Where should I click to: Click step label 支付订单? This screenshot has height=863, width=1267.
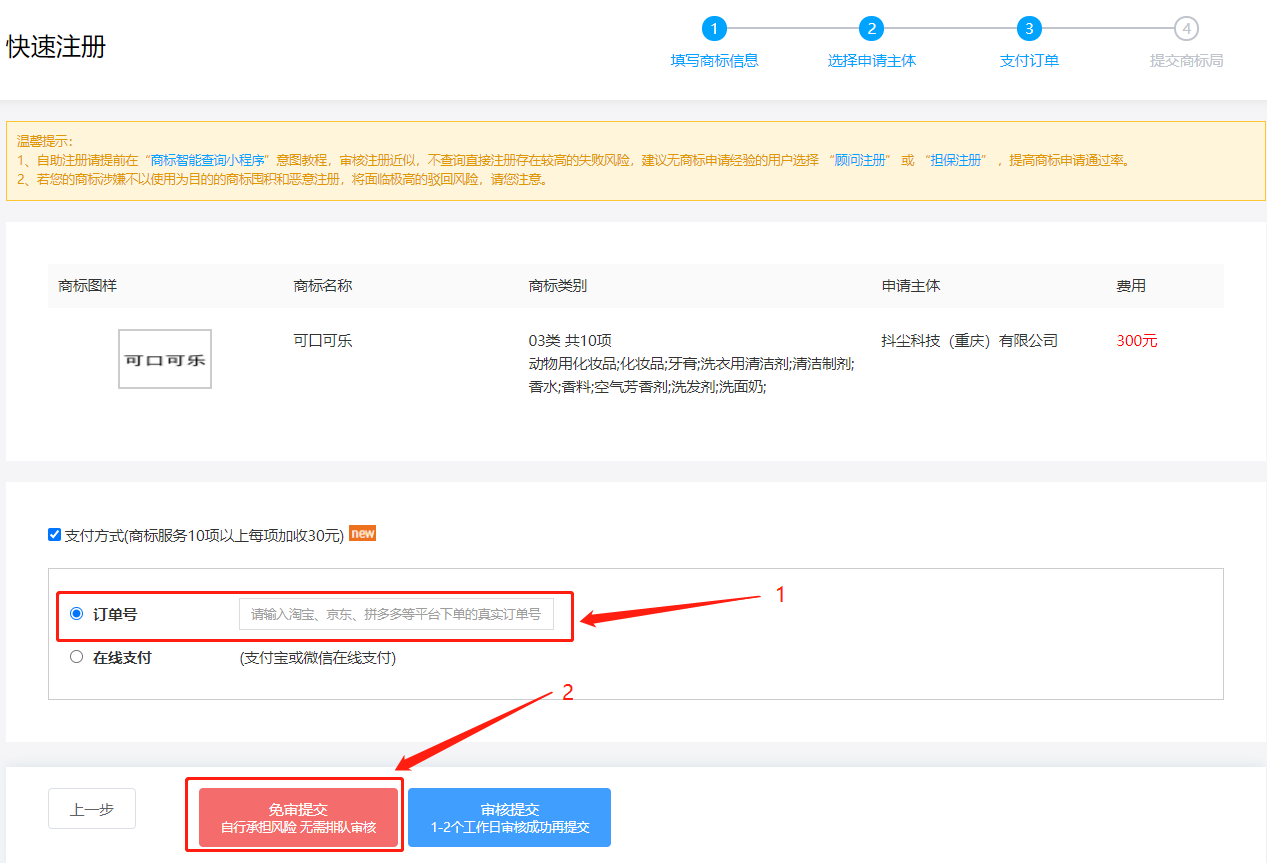pyautogui.click(x=1029, y=61)
